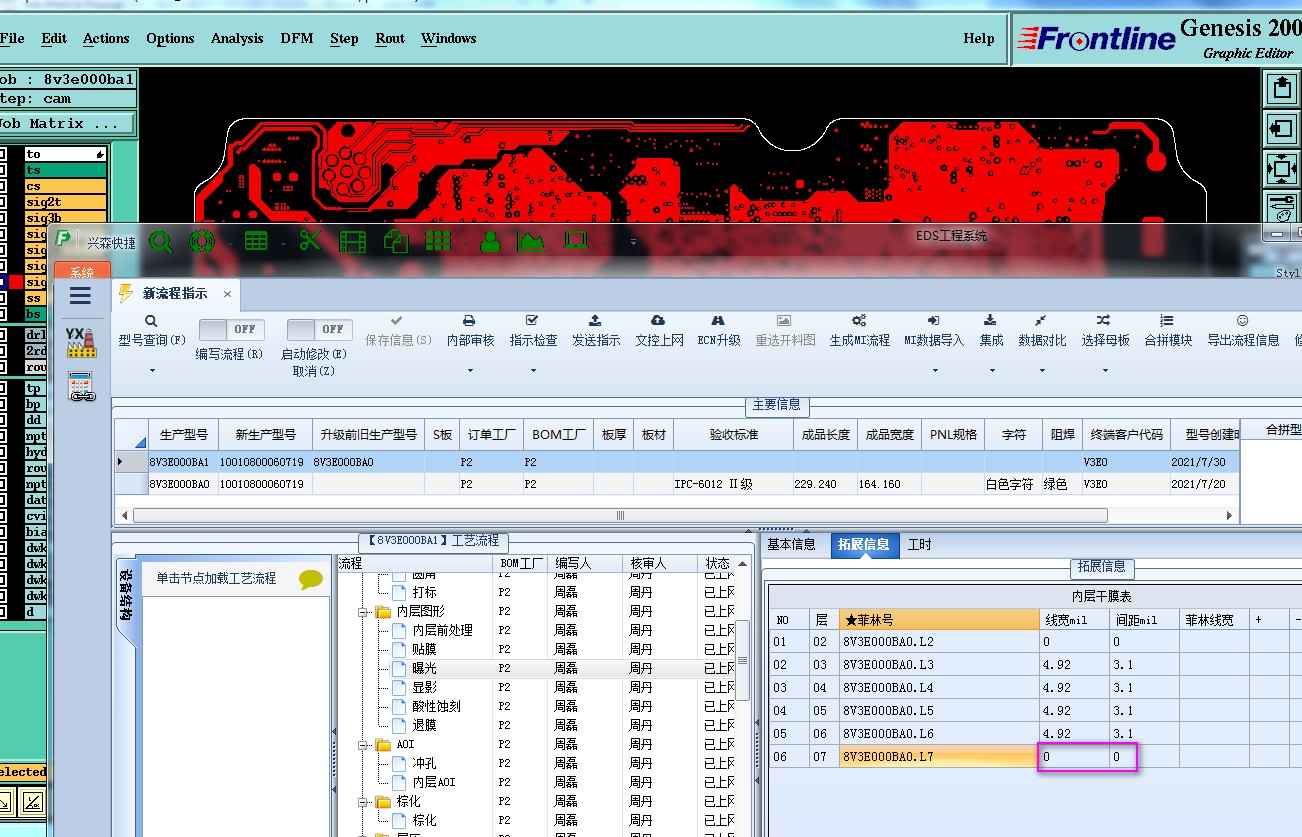This screenshot has height=837, width=1302.
Task: Toggle checkbox beside Genesis layer tp
Action: click(3, 388)
